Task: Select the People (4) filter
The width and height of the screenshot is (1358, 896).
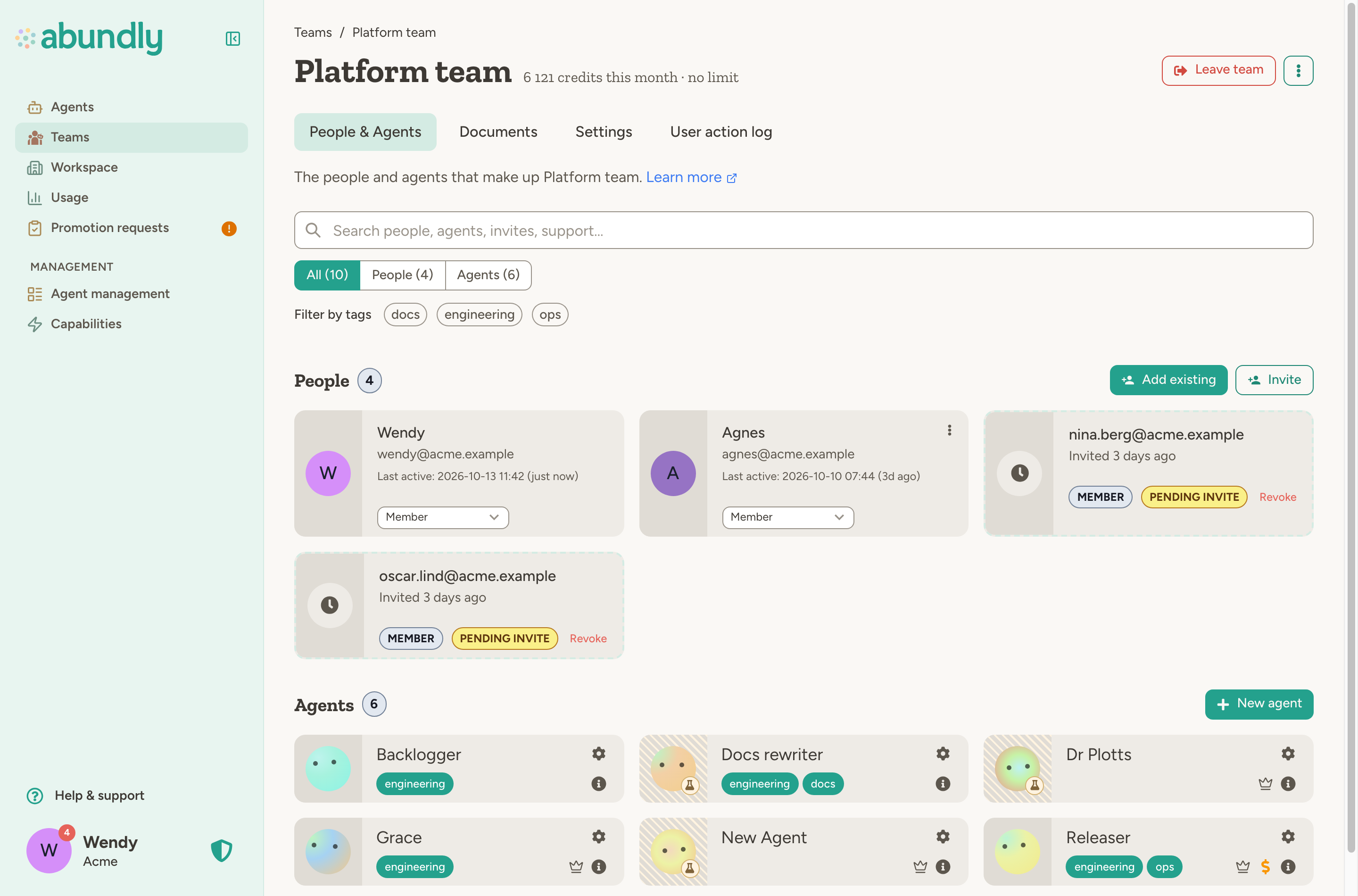Action: [x=402, y=275]
